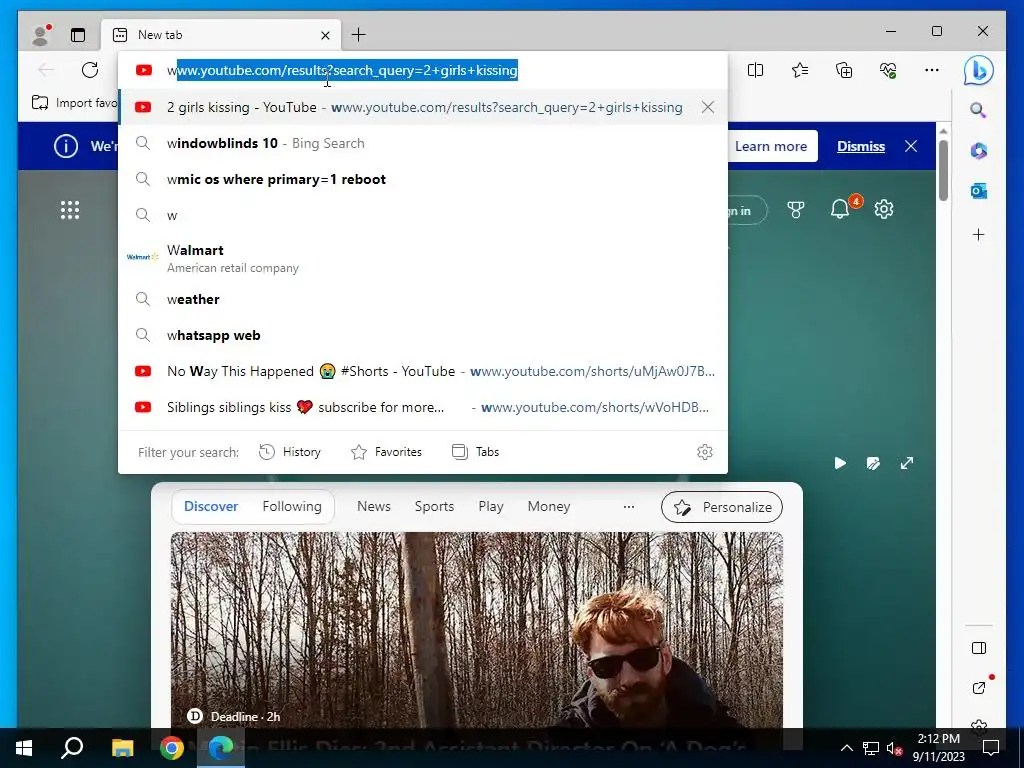The height and width of the screenshot is (768, 1024).
Task: Open Siblings siblings kiss Shorts suggestion
Action: (423, 407)
